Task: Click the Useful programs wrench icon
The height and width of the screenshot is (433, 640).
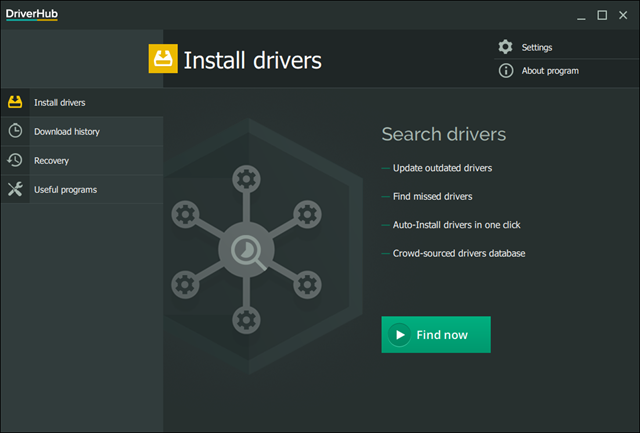Action: tap(15, 189)
